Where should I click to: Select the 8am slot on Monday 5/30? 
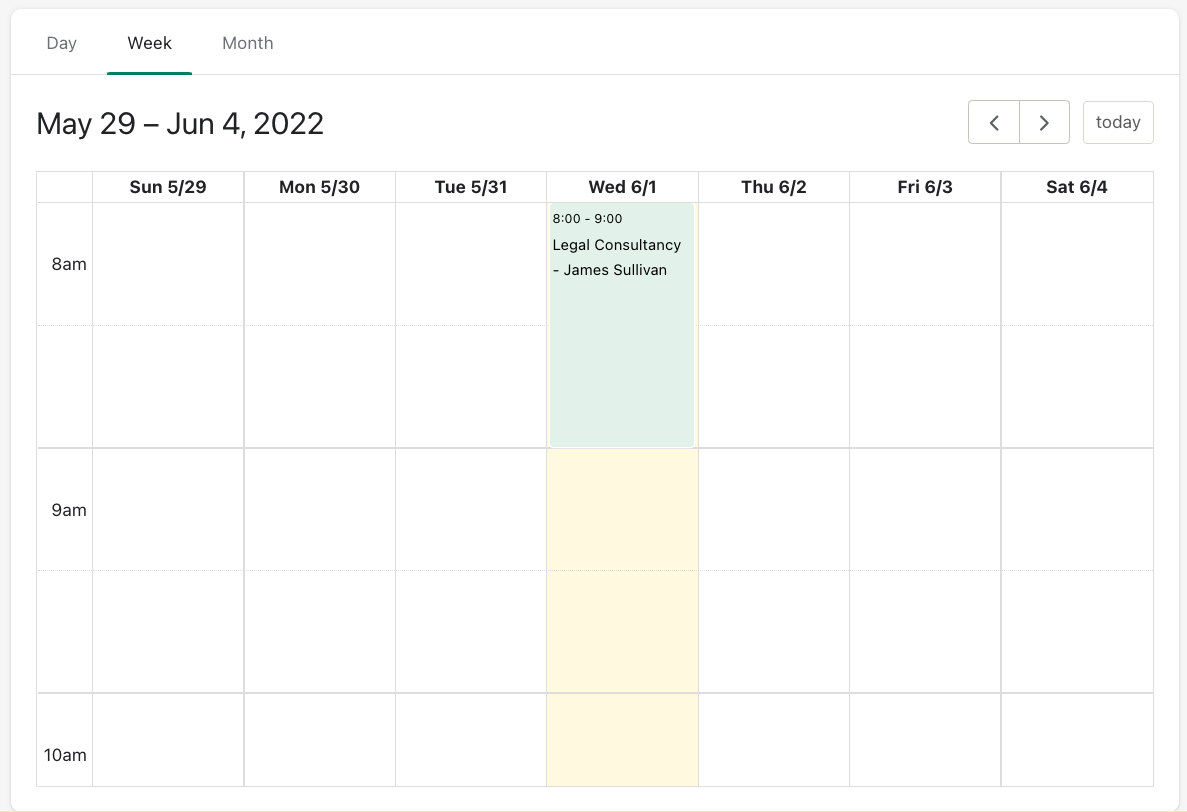tap(320, 264)
